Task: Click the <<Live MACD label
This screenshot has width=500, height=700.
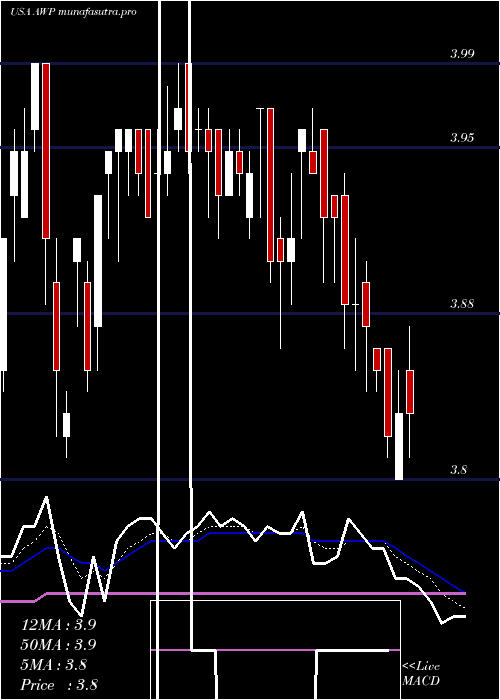Action: [421, 674]
